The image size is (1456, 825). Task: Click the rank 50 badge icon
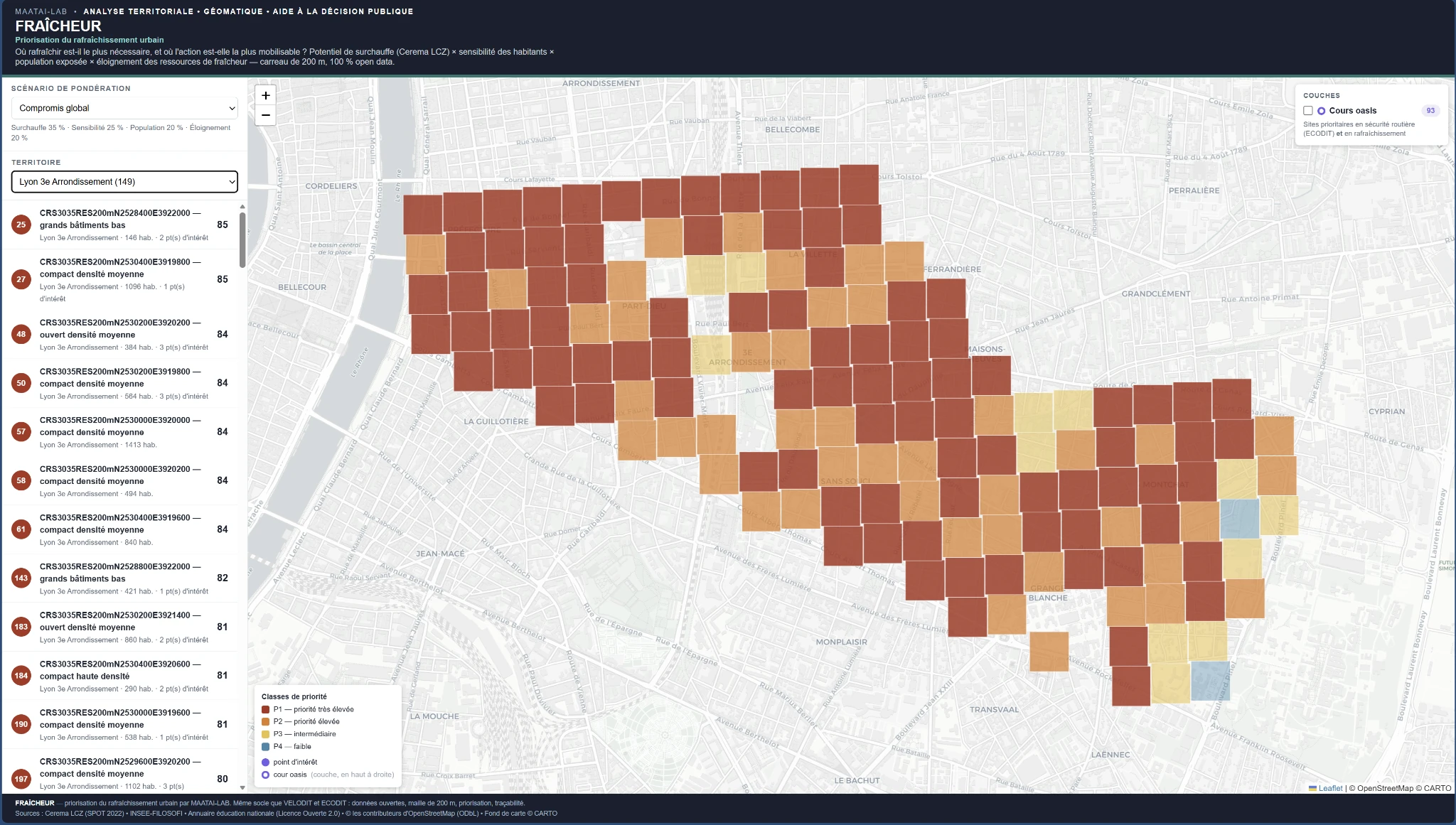point(21,383)
